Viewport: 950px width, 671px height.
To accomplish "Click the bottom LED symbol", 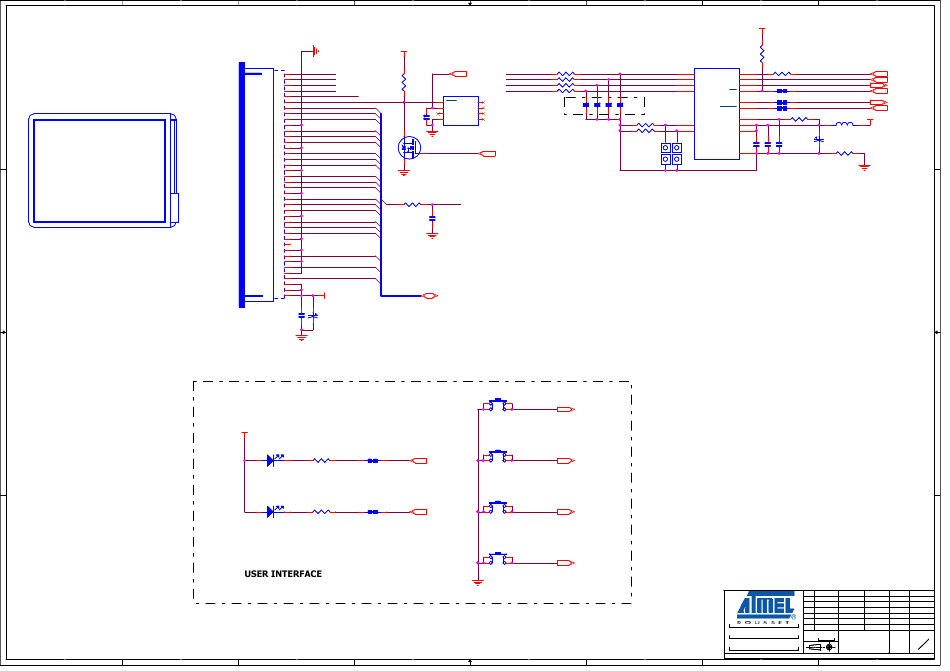I will point(274,512).
